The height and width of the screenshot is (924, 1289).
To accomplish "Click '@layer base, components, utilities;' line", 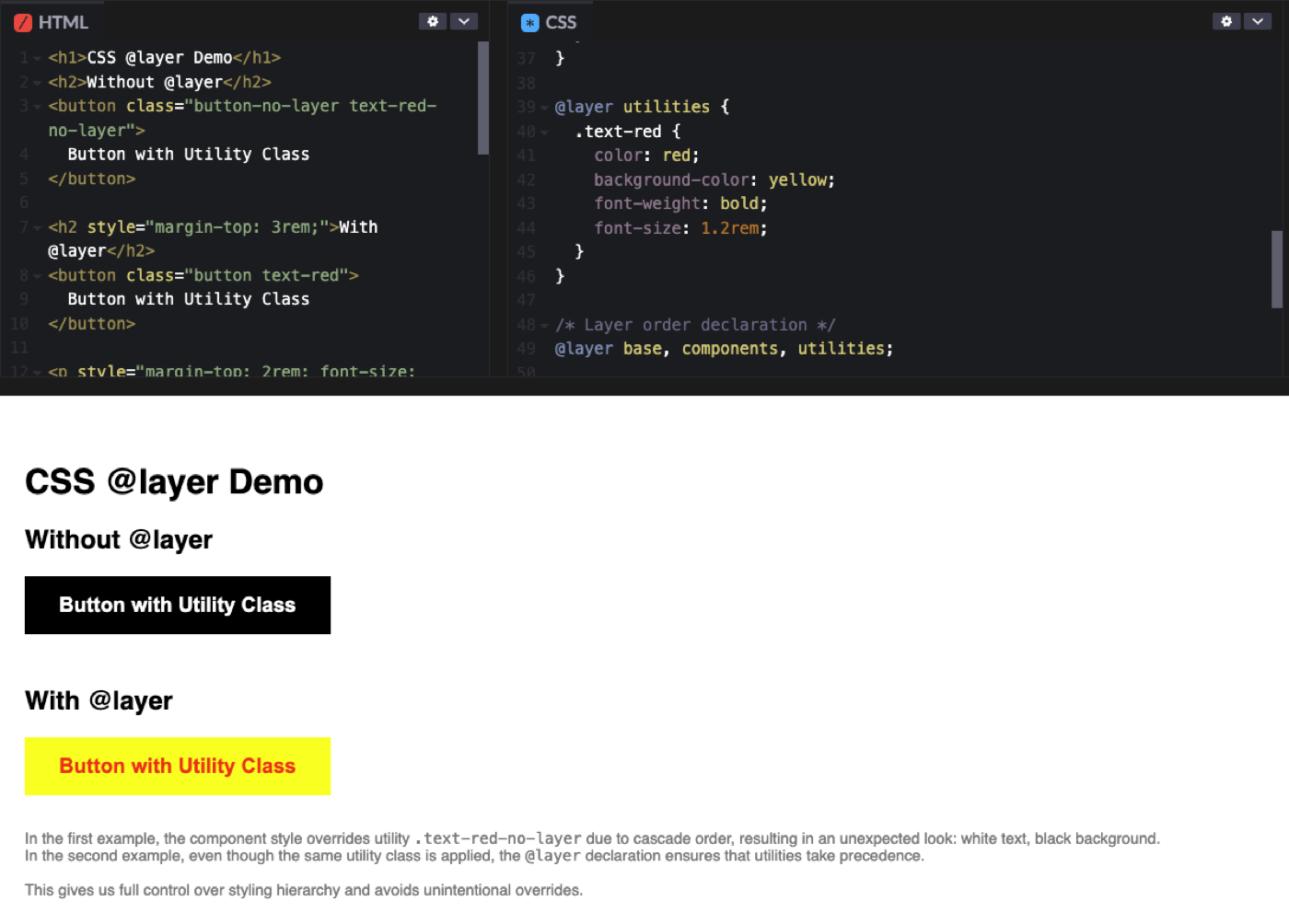I will click(x=724, y=349).
